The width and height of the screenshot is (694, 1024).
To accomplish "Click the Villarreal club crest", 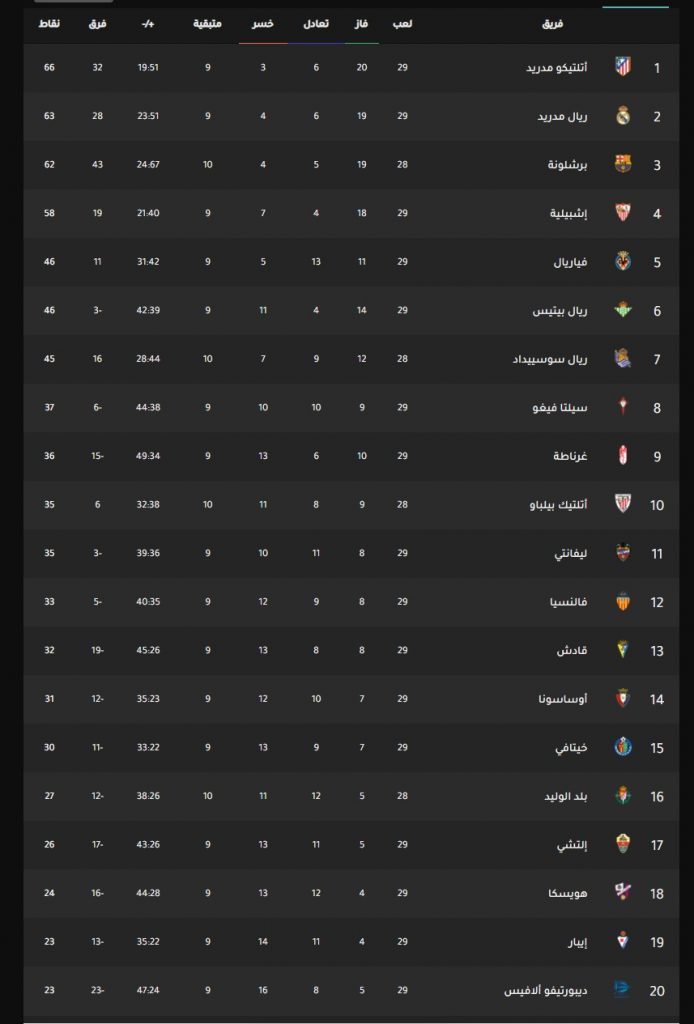I will [623, 261].
